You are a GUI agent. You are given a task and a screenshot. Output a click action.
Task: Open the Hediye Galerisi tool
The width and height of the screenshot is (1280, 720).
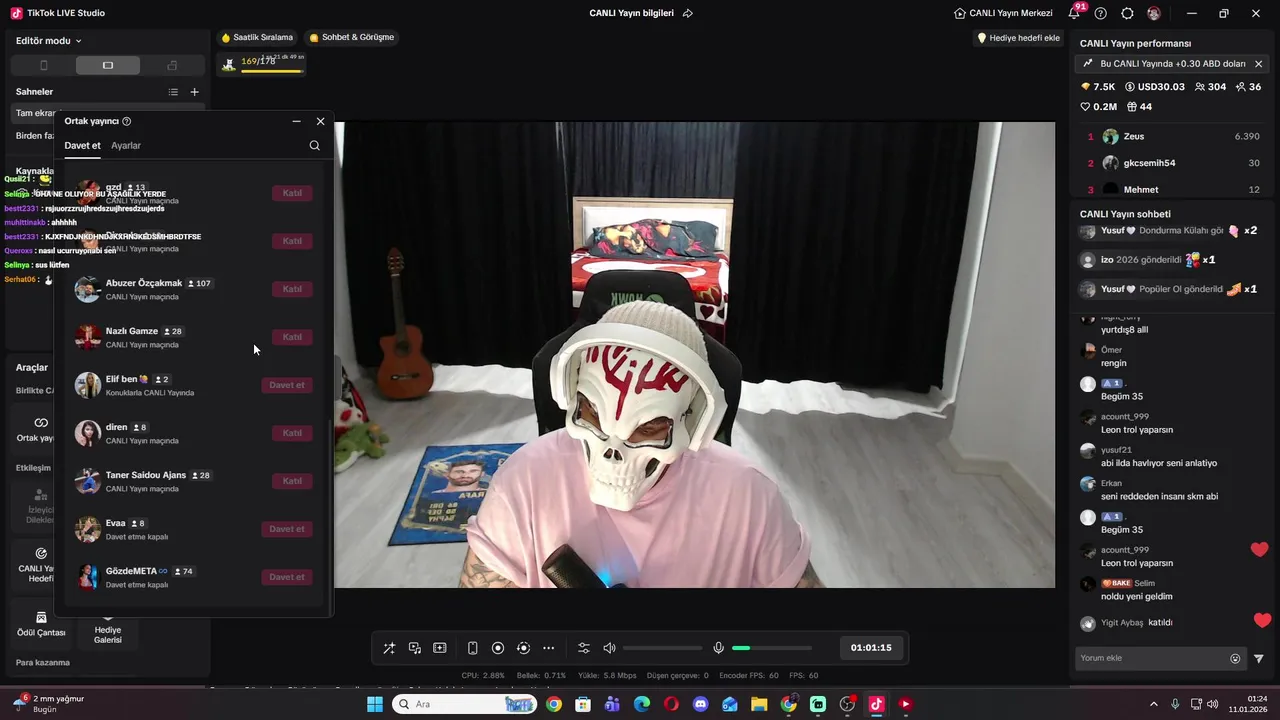tap(108, 630)
